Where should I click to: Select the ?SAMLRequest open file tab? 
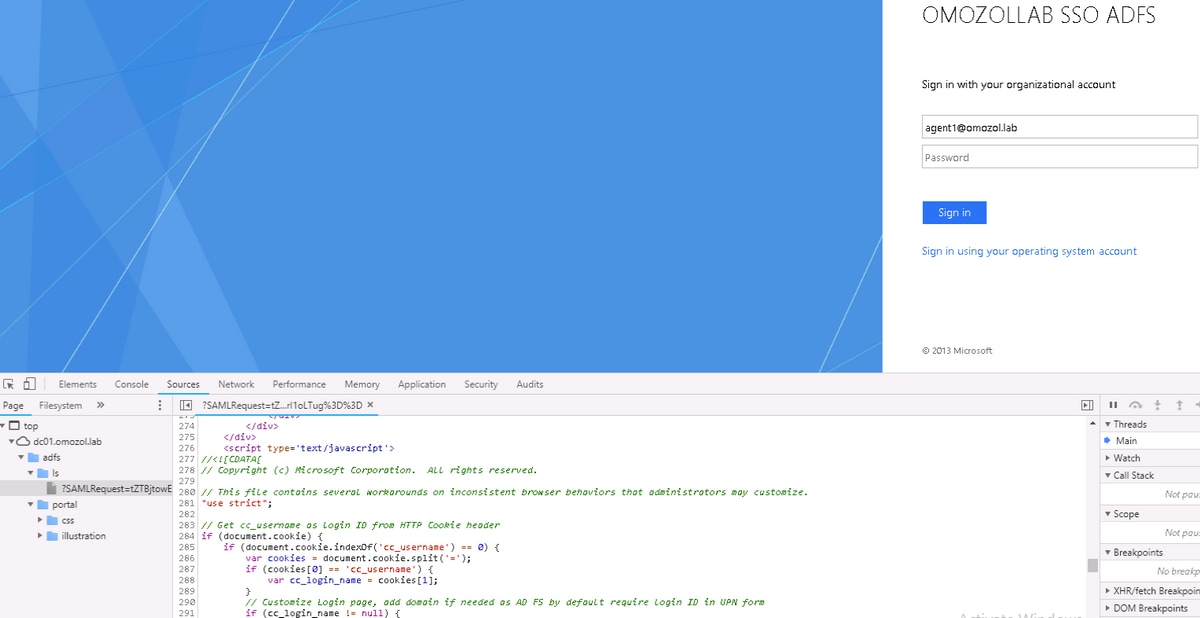(x=282, y=405)
